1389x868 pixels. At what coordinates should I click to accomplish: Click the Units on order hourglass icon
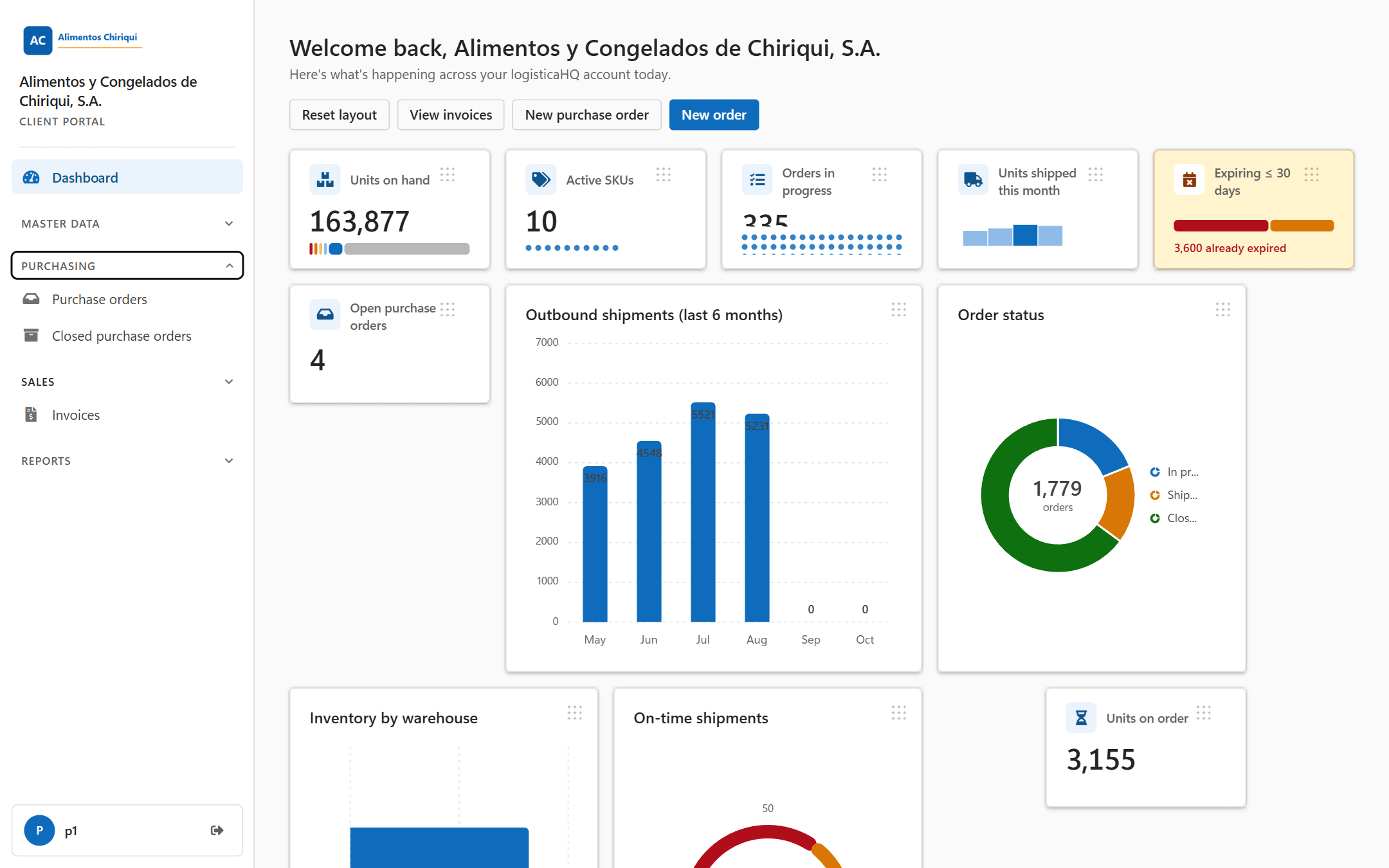(1081, 718)
